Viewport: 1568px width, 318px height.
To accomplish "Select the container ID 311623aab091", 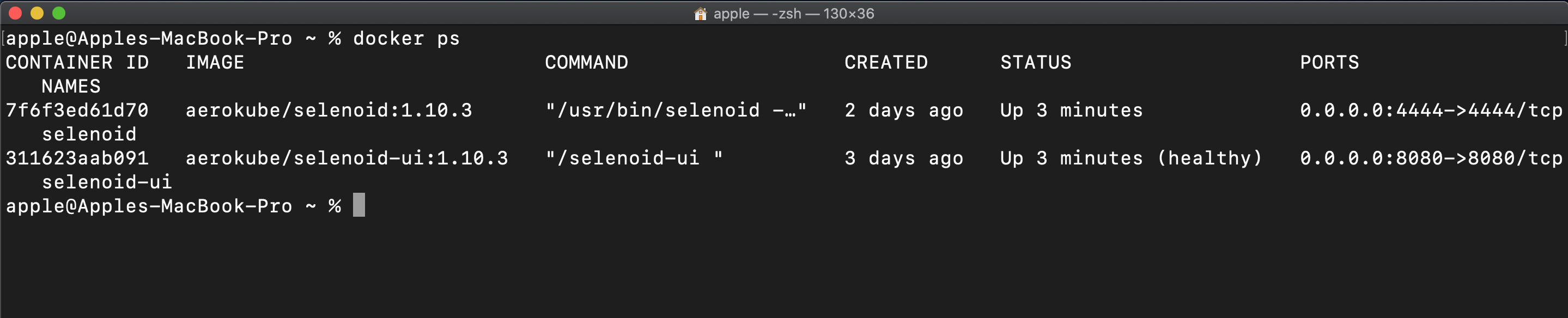I will (x=76, y=158).
